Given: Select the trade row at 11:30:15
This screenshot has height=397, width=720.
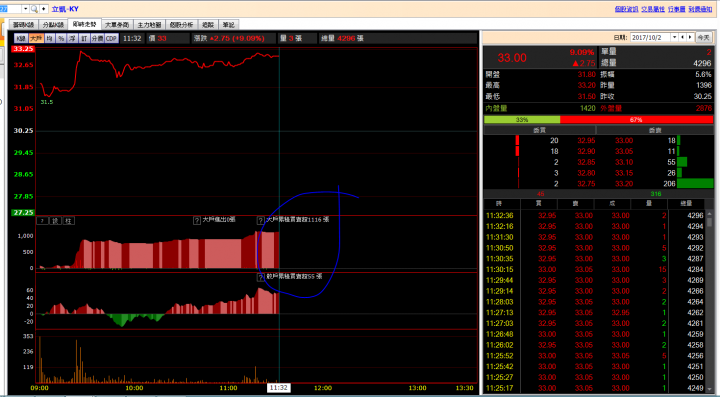Looking at the screenshot, I should pyautogui.click(x=595, y=269).
